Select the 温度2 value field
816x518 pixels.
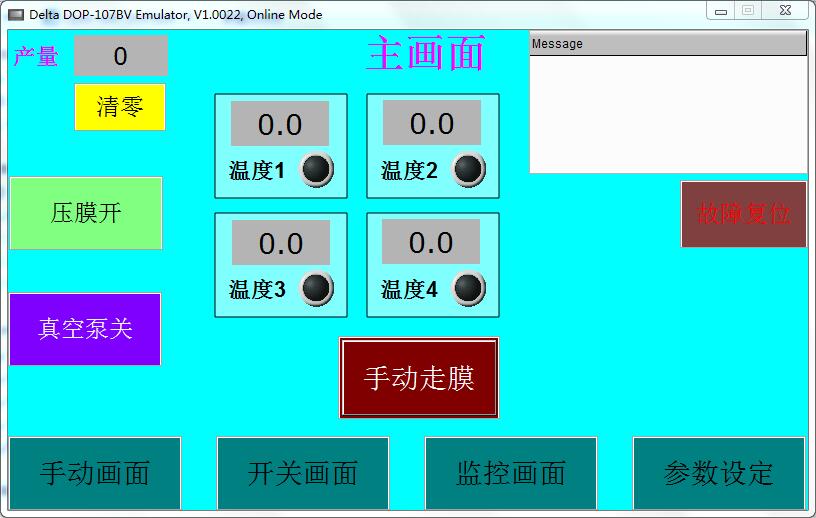[x=432, y=123]
